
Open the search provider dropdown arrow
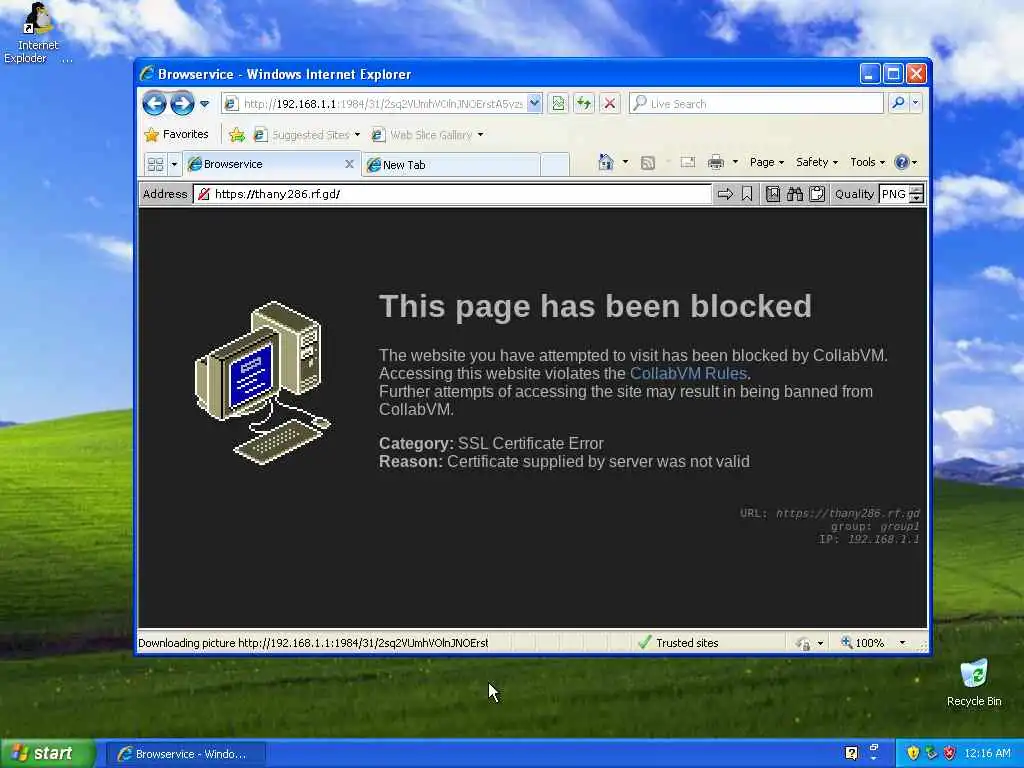coord(915,103)
